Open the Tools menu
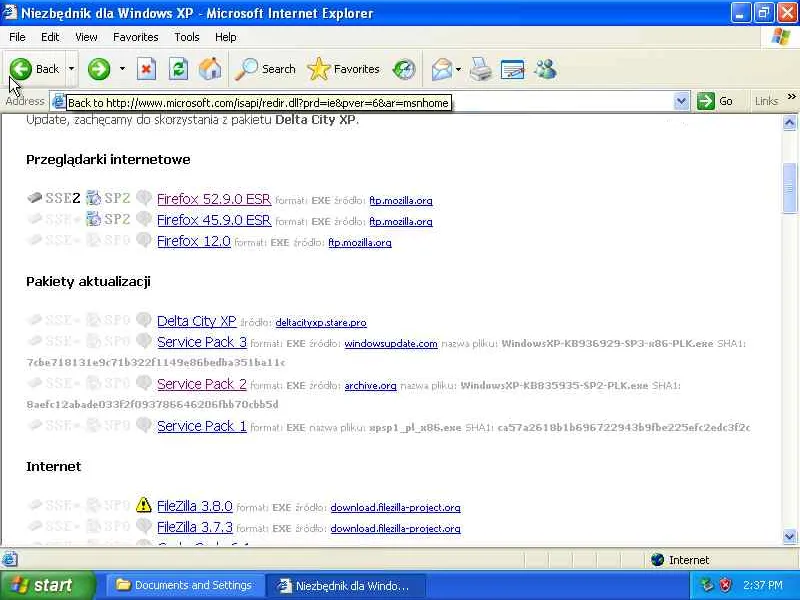Viewport: 800px width, 600px height. (x=187, y=37)
